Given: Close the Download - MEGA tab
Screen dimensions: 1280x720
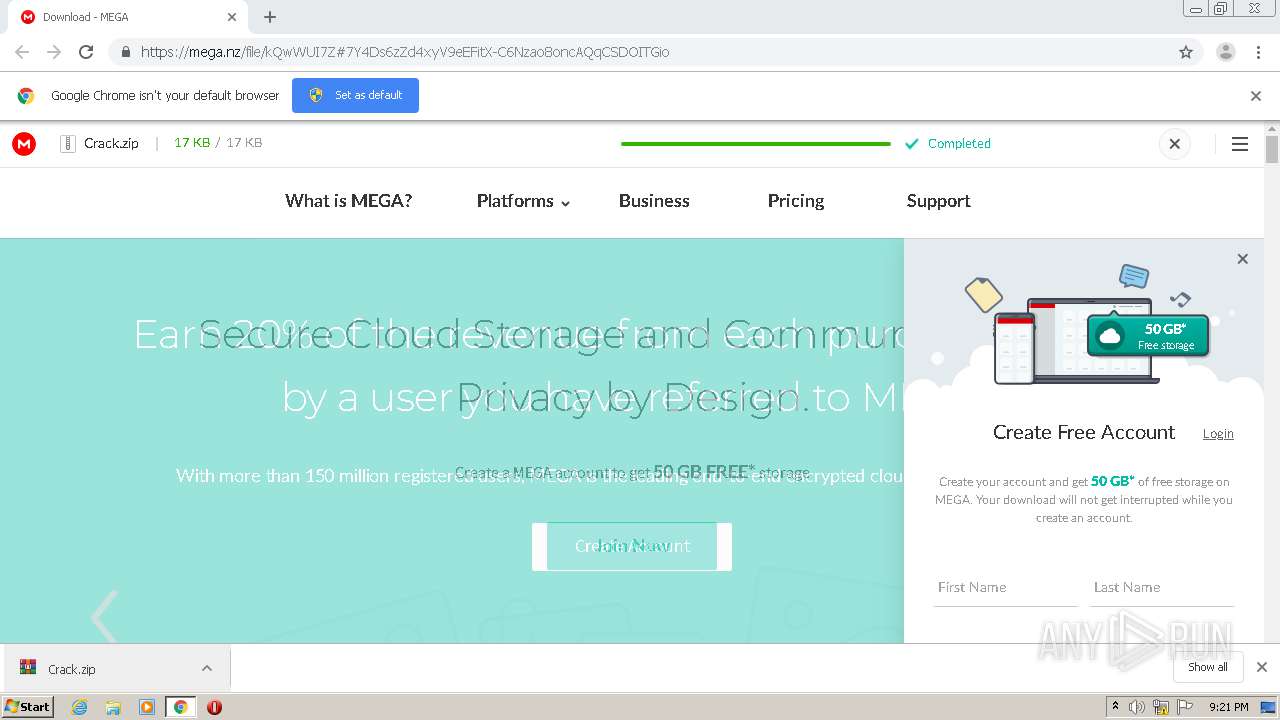Looking at the screenshot, I should [232, 17].
